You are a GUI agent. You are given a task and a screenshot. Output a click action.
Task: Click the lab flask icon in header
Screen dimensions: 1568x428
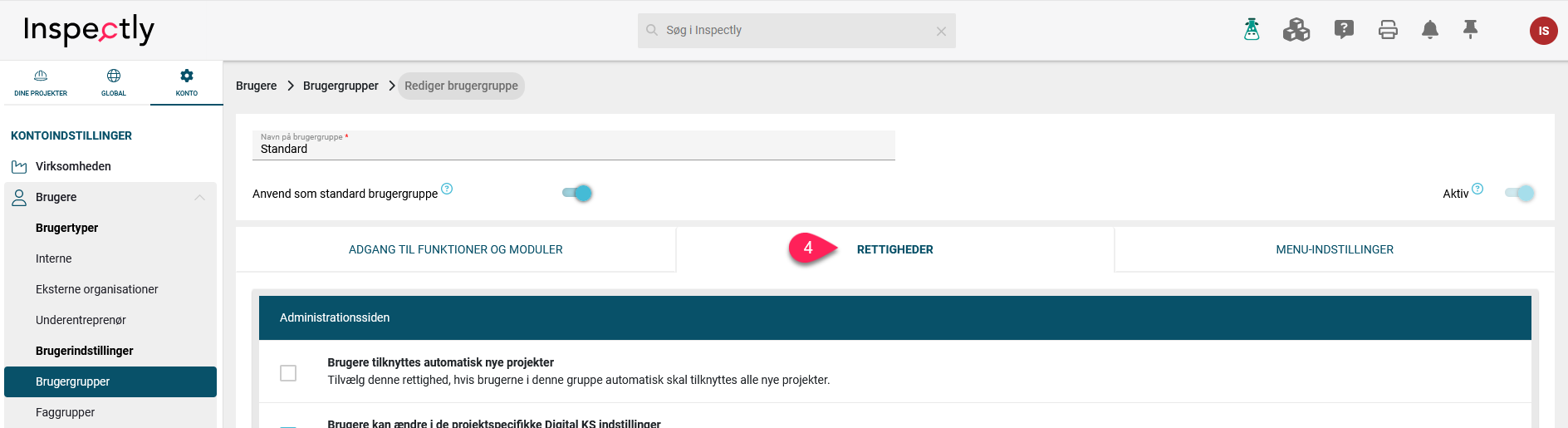pos(1252,30)
